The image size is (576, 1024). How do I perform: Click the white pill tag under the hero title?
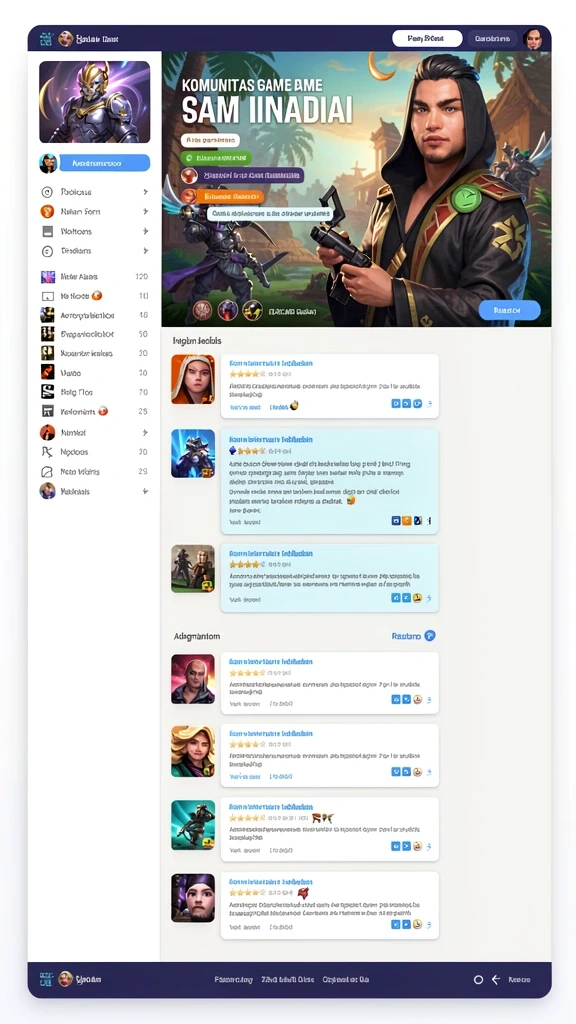click(x=210, y=140)
